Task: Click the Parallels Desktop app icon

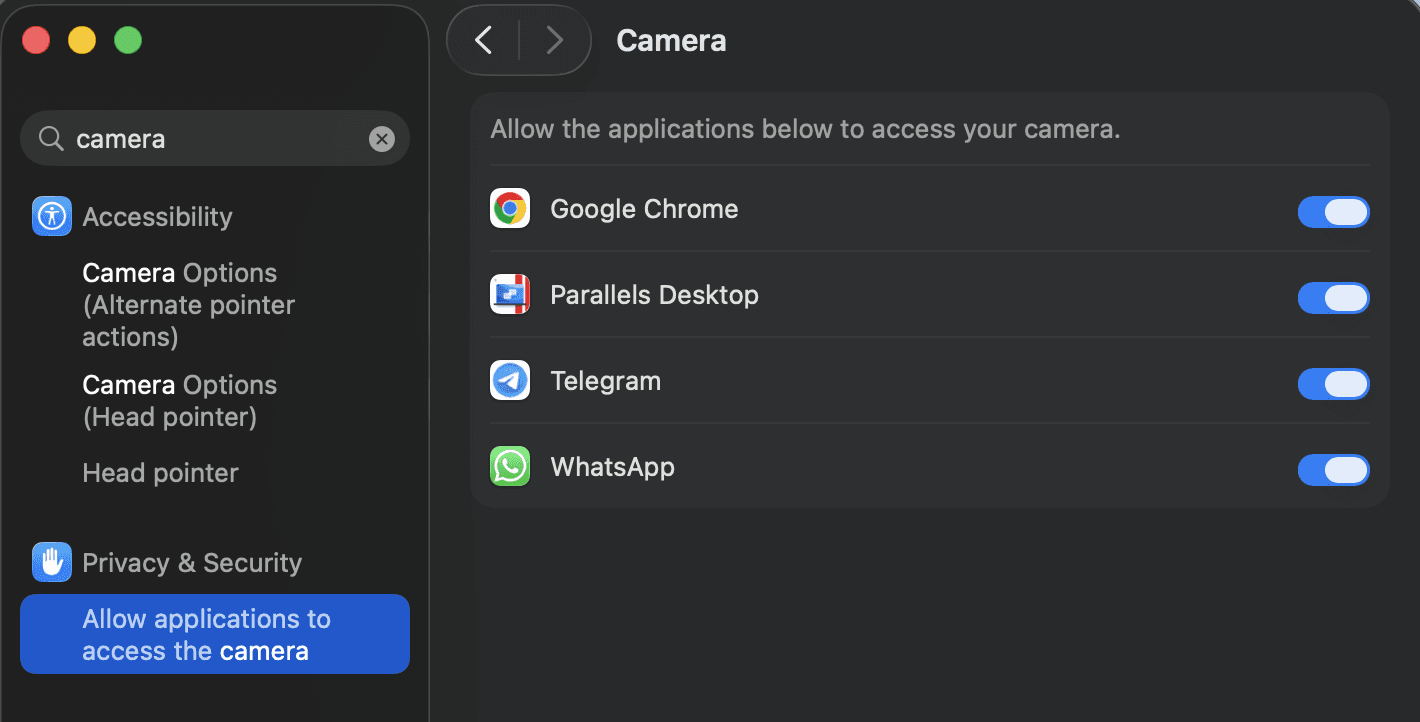Action: [x=510, y=295]
